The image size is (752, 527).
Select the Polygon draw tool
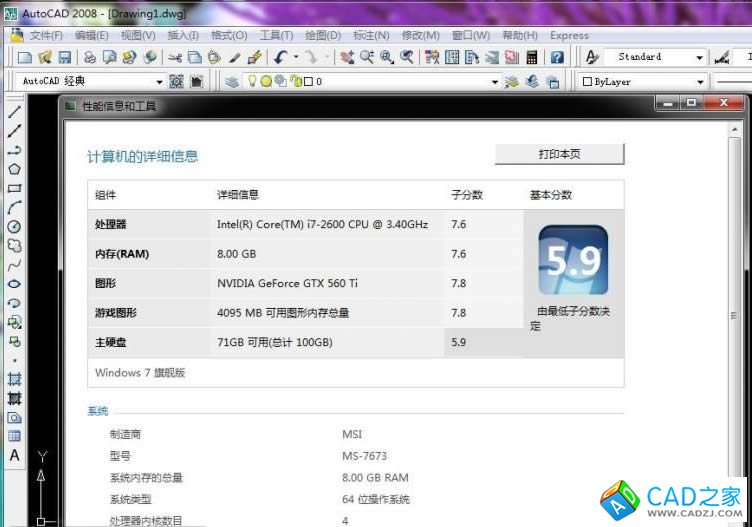coord(14,169)
